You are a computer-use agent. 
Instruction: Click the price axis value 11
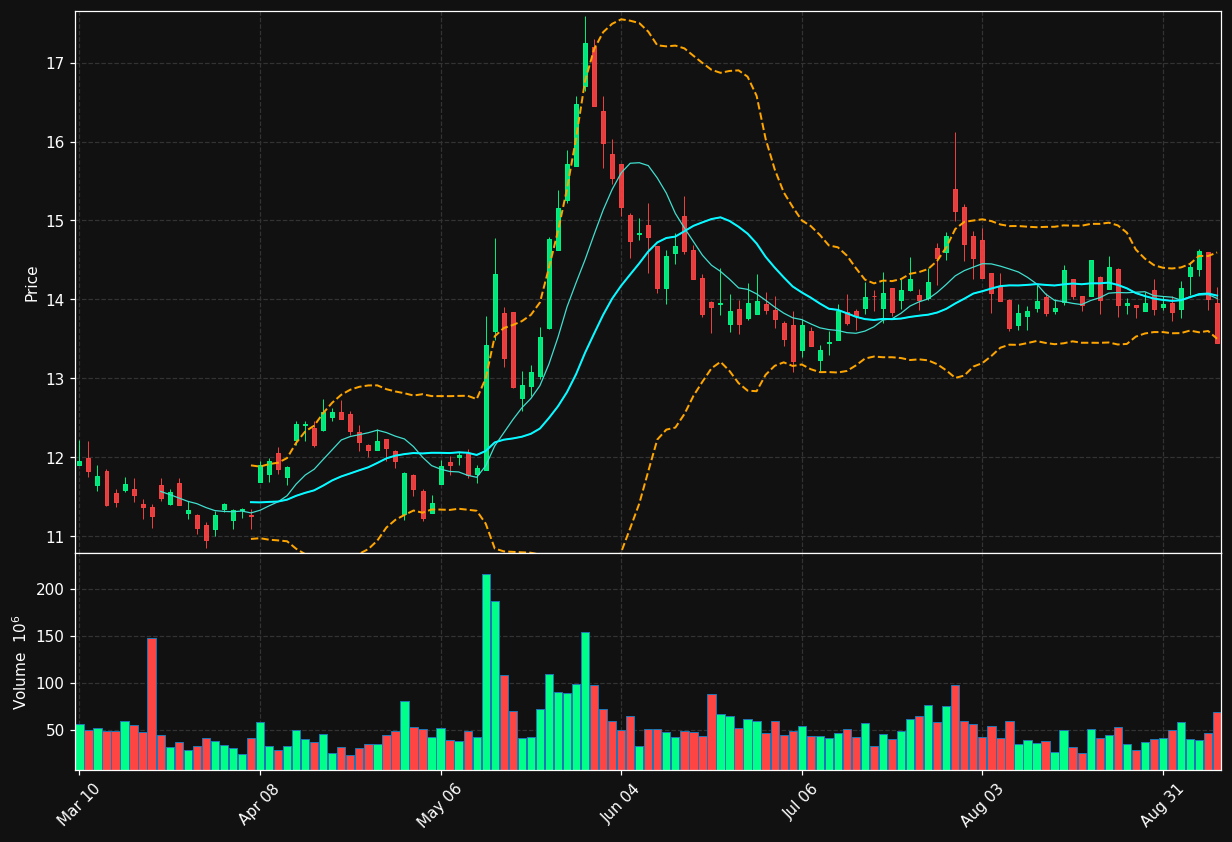click(x=54, y=537)
